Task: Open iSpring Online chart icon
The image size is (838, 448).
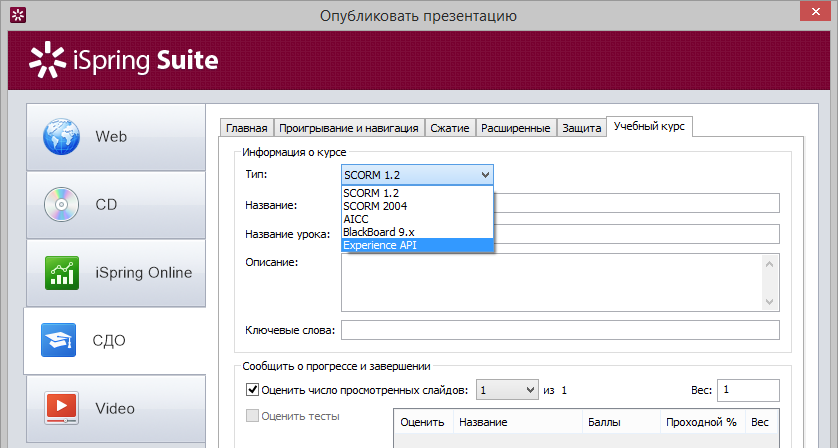Action: [61, 273]
